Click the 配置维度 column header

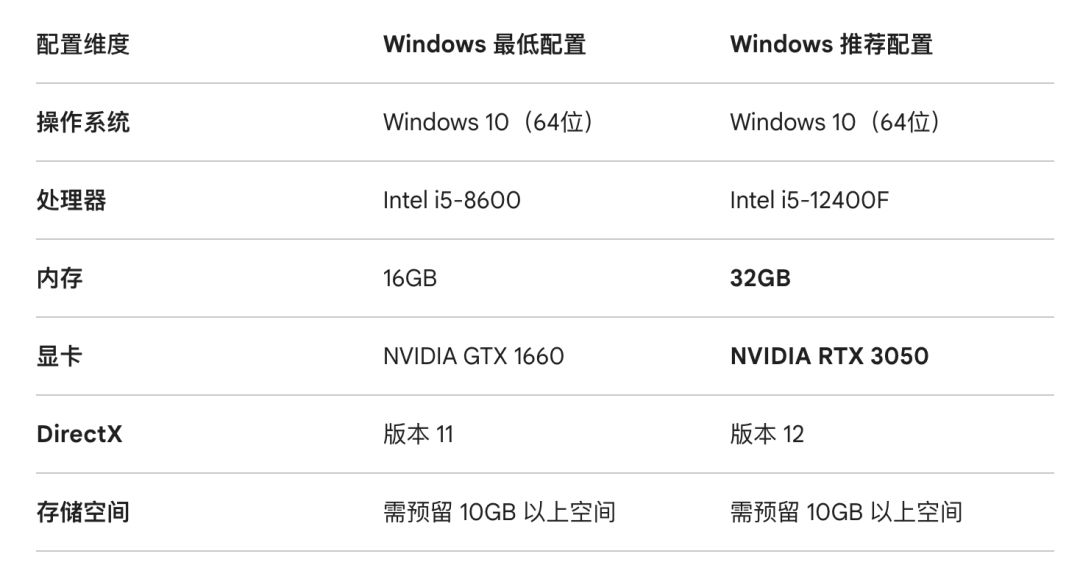coord(83,44)
